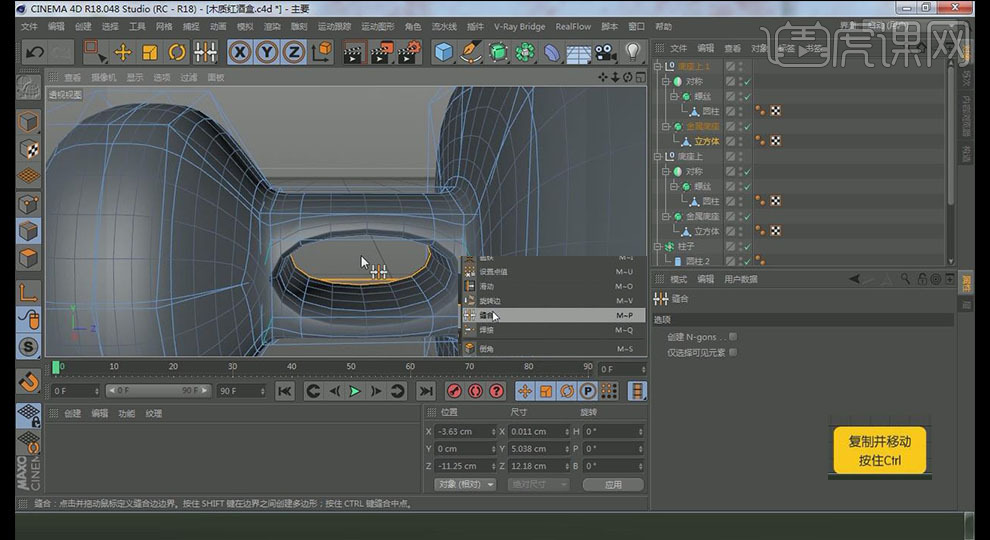Image resolution: width=990 pixels, height=540 pixels.
Task: Jump to end of animation
Action: [426, 392]
